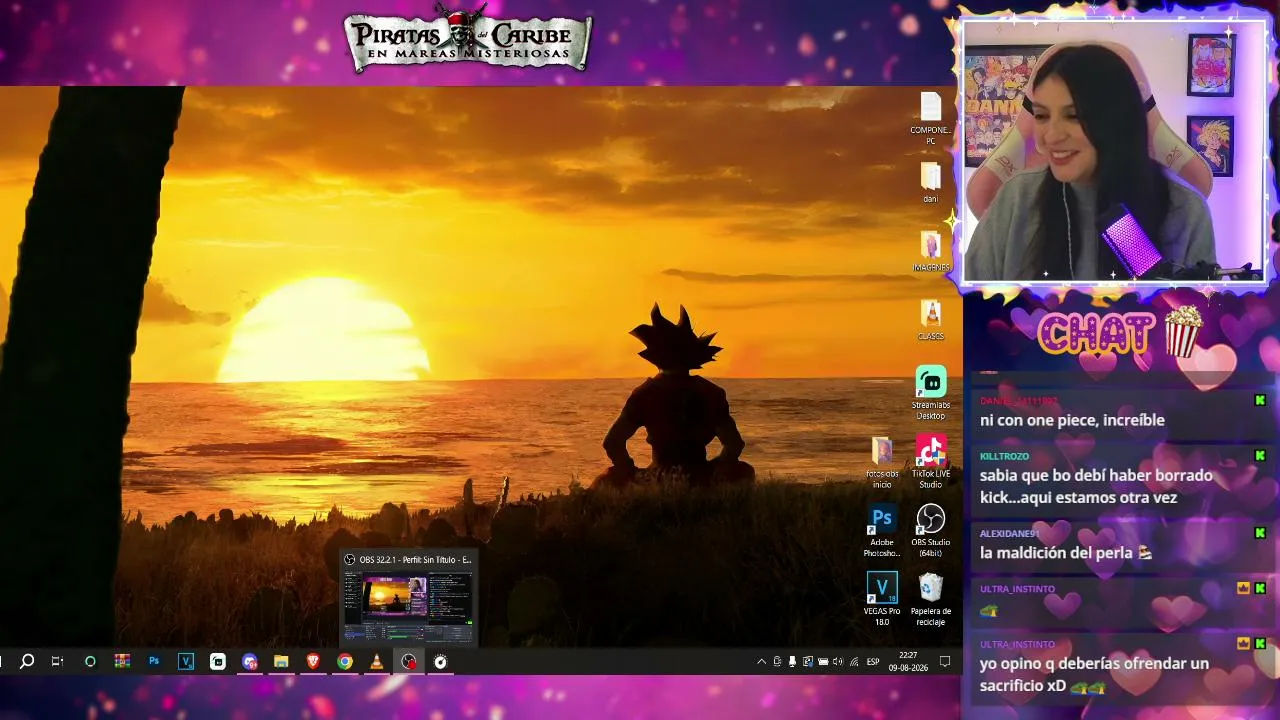Open the white dial app on taskbar
This screenshot has width=1280, height=720.
click(440, 661)
